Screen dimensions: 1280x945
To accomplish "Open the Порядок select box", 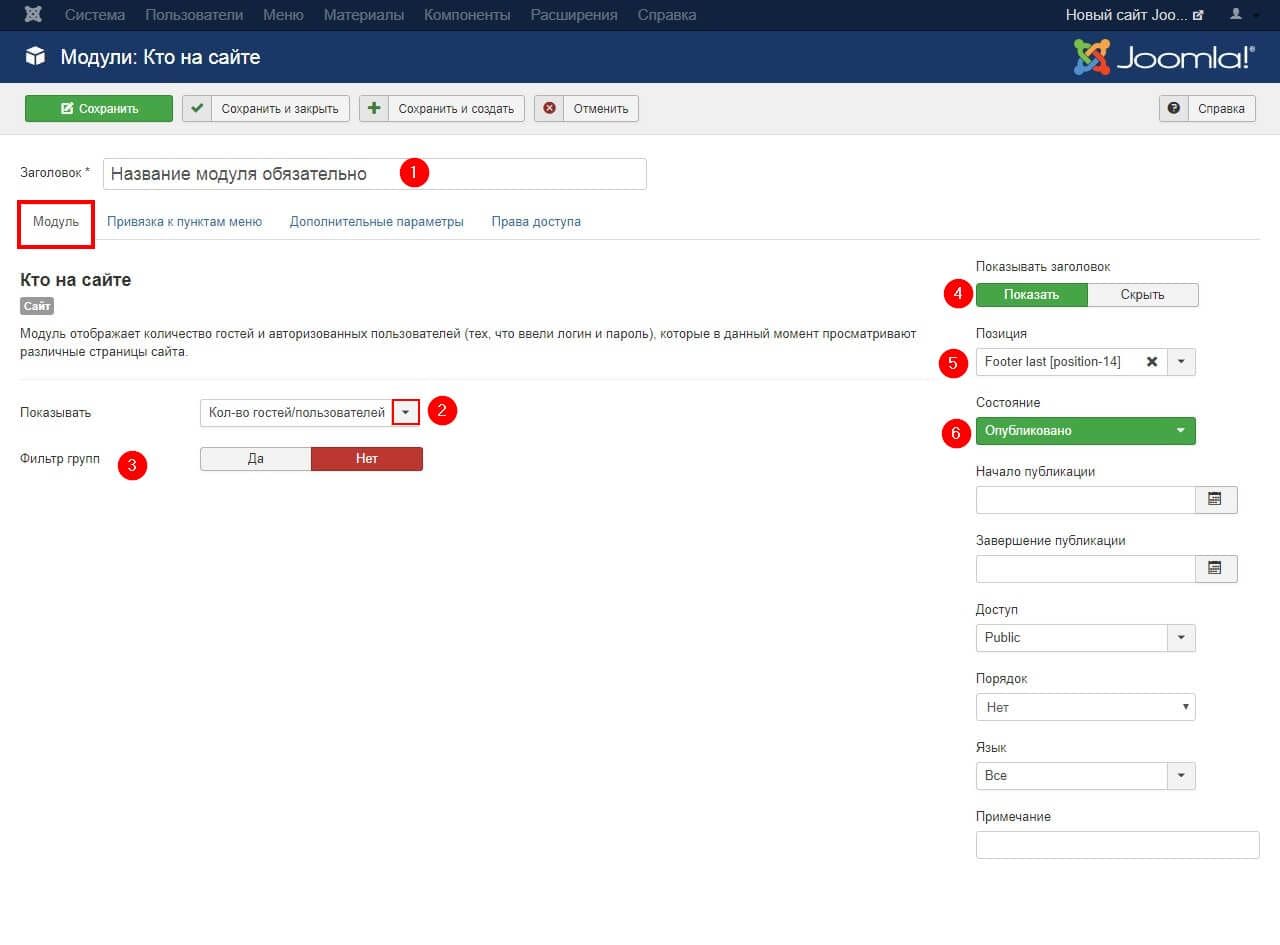I will pos(1085,707).
